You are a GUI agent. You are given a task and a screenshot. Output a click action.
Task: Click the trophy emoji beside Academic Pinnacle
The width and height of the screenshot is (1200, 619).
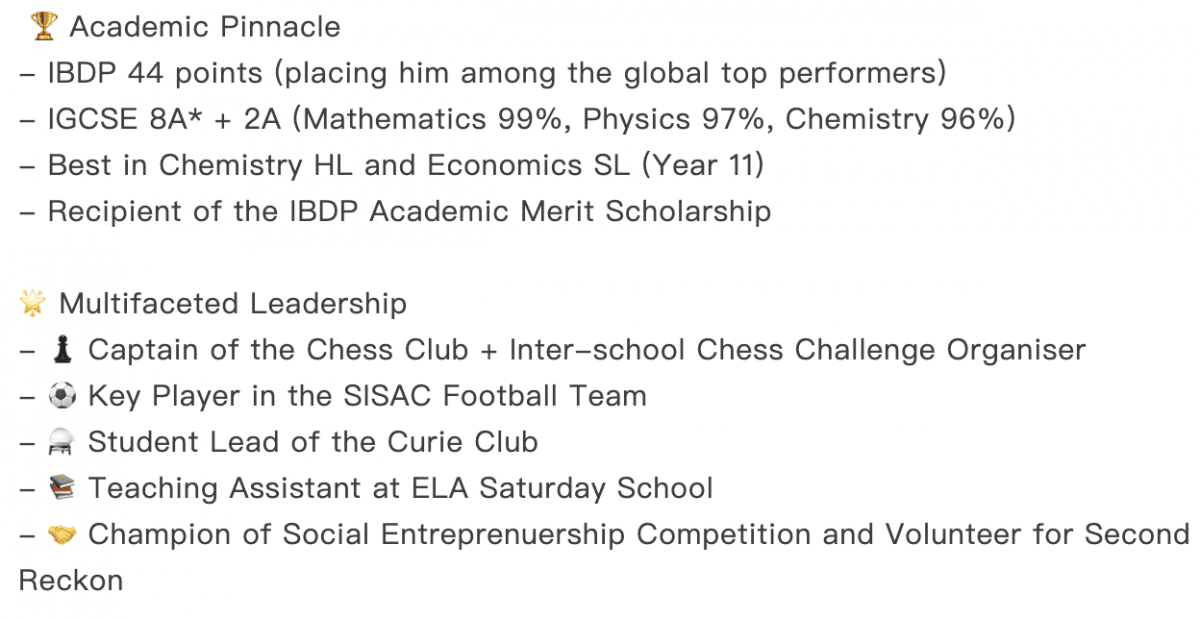tap(44, 27)
